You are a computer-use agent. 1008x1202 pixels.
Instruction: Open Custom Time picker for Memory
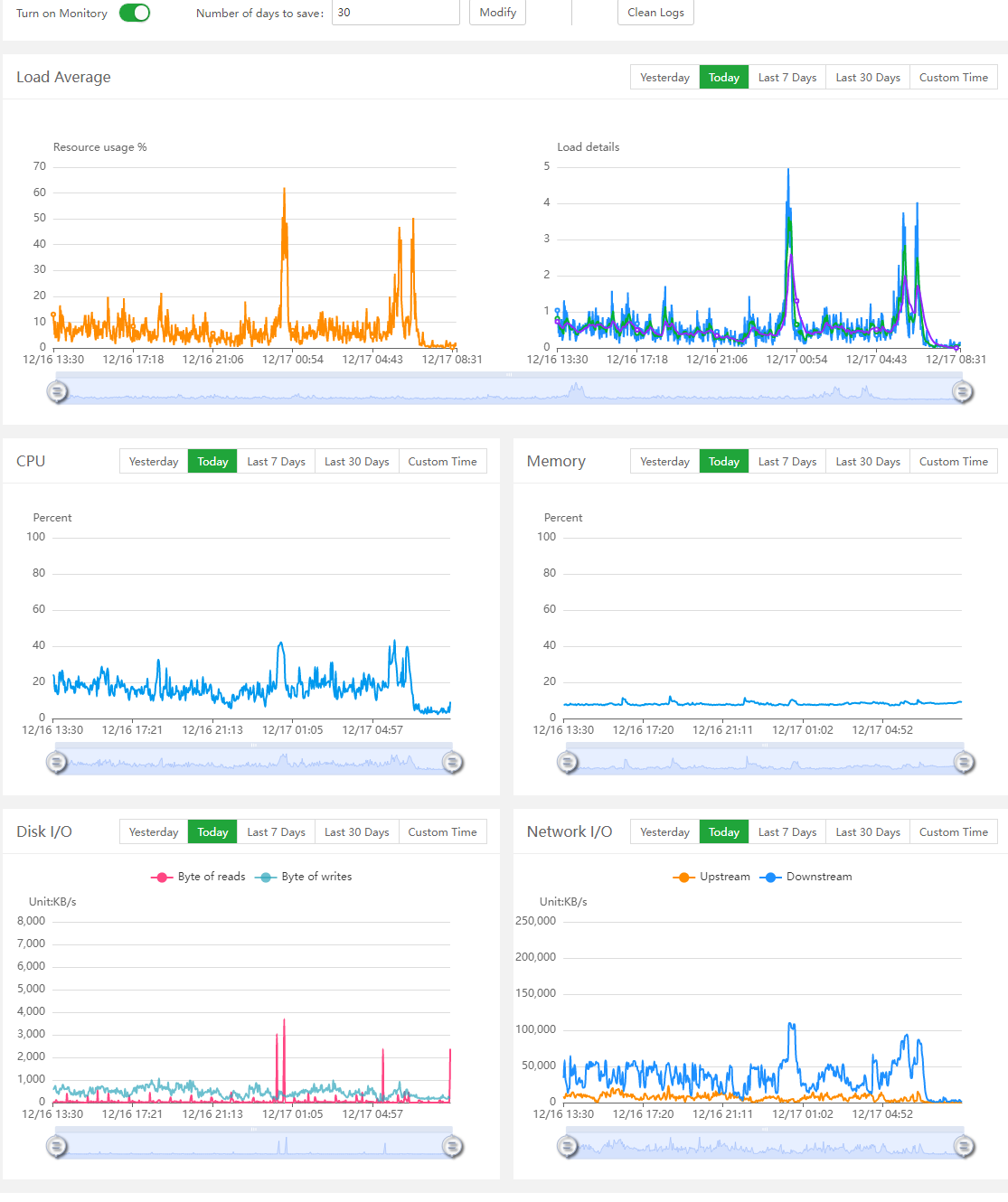tap(953, 462)
